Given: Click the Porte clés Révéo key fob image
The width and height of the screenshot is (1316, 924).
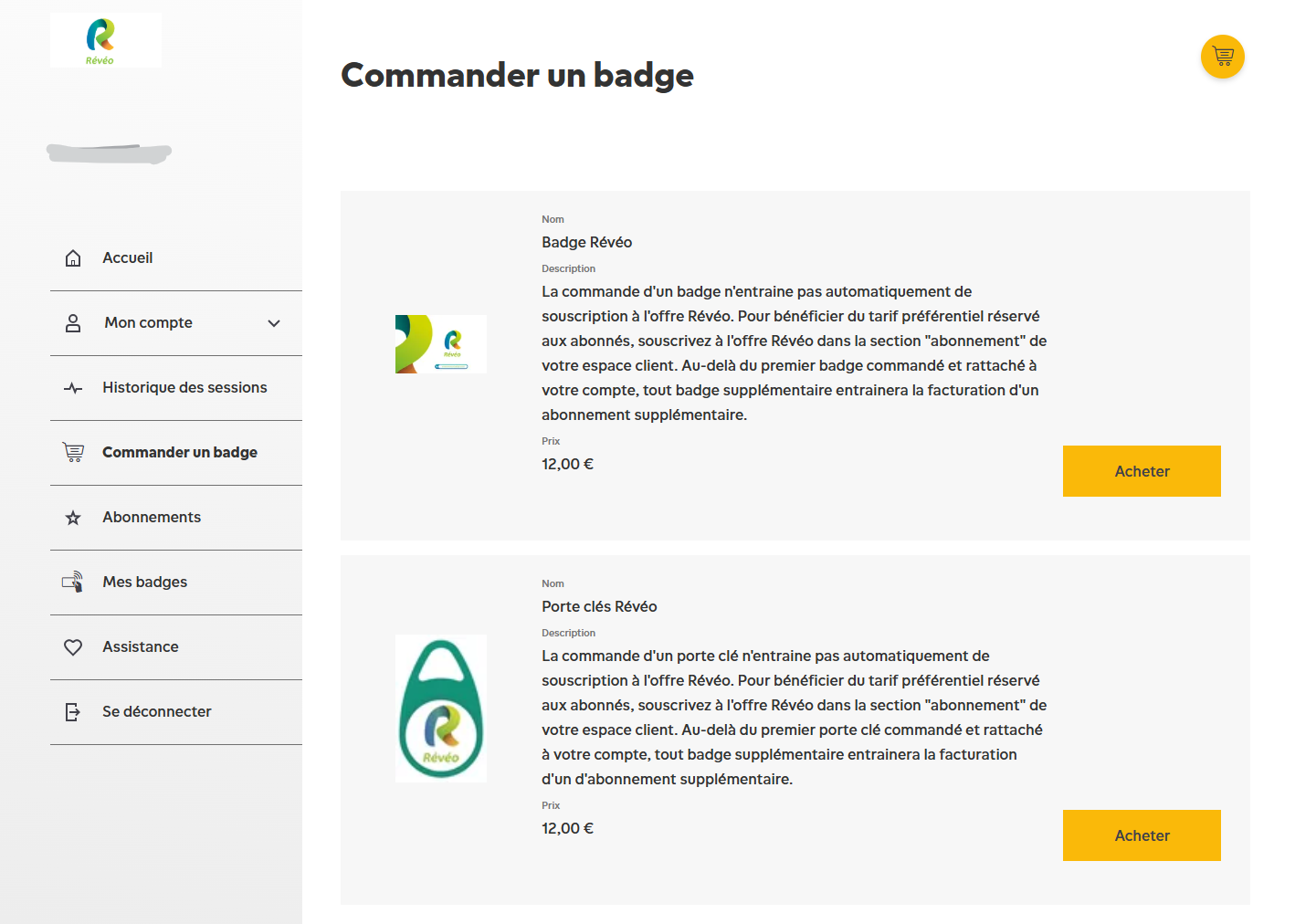Looking at the screenshot, I should point(440,709).
